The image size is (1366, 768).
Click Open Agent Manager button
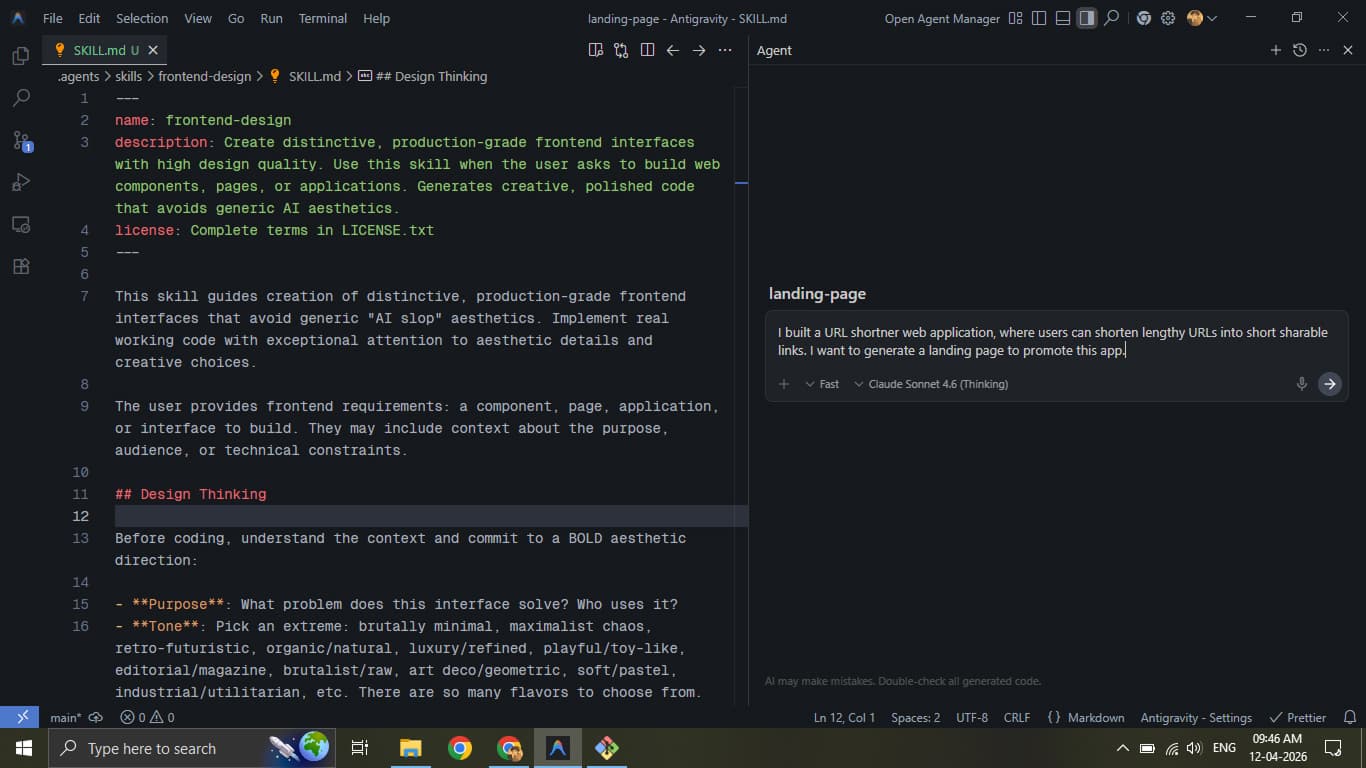pos(941,18)
